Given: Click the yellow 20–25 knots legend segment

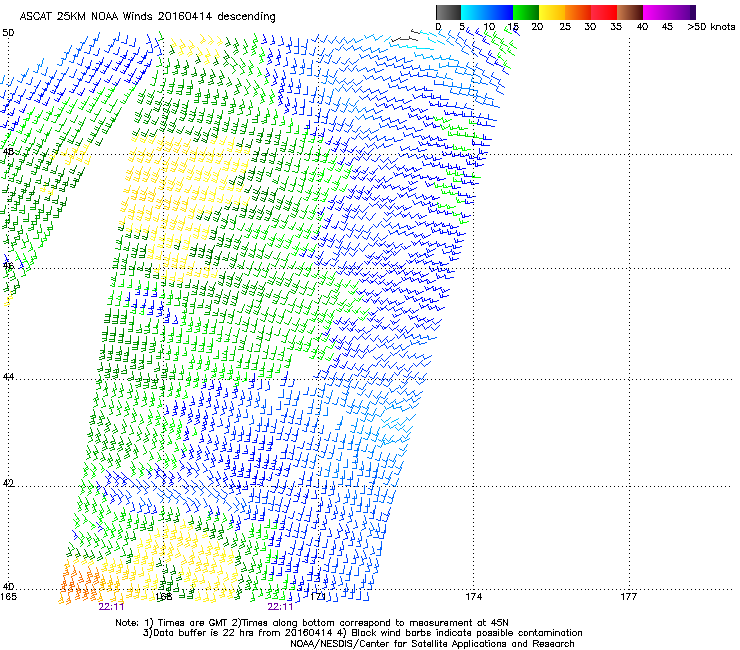Looking at the screenshot, I should tap(552, 12).
